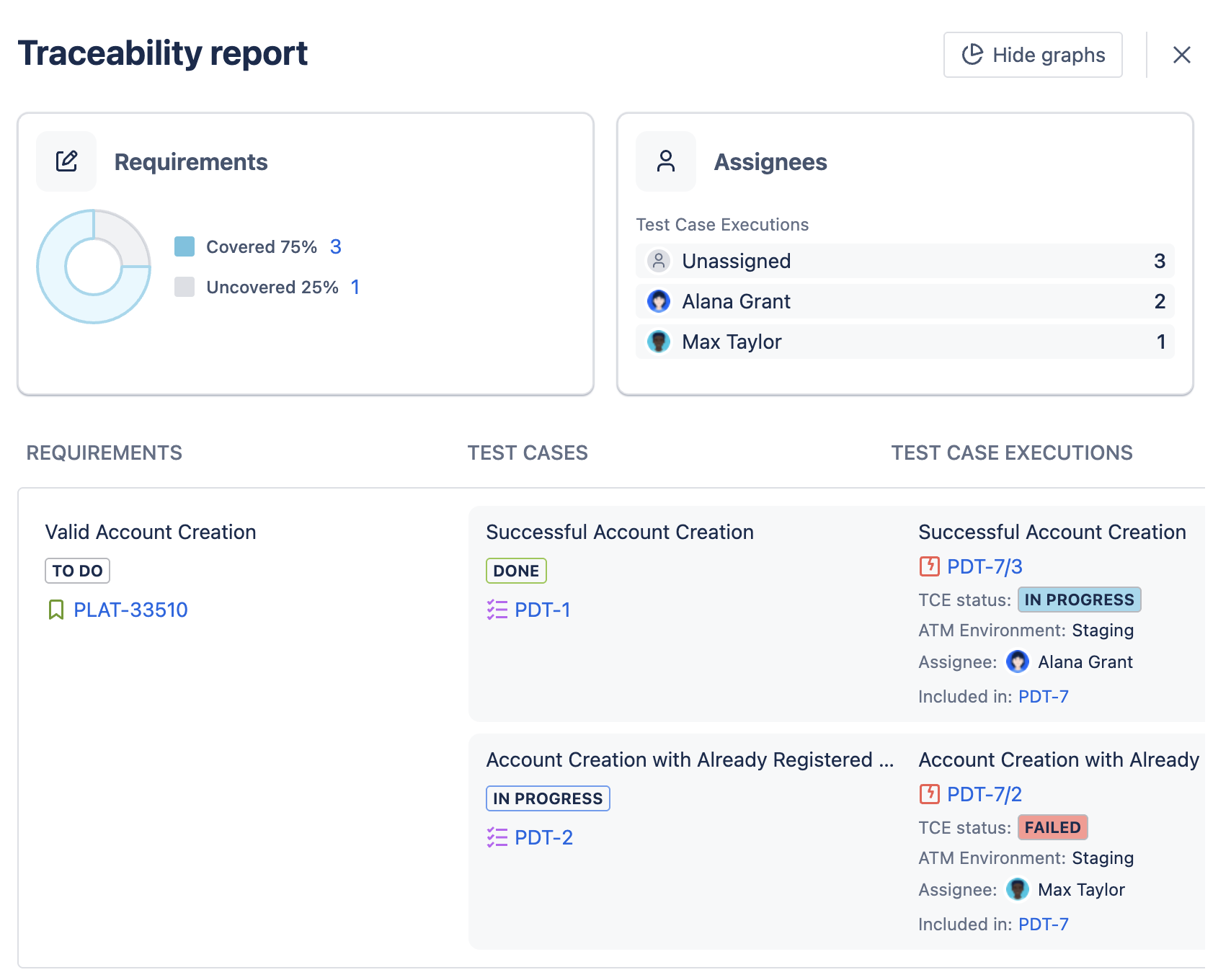Open the covered requirements count 3

point(335,246)
